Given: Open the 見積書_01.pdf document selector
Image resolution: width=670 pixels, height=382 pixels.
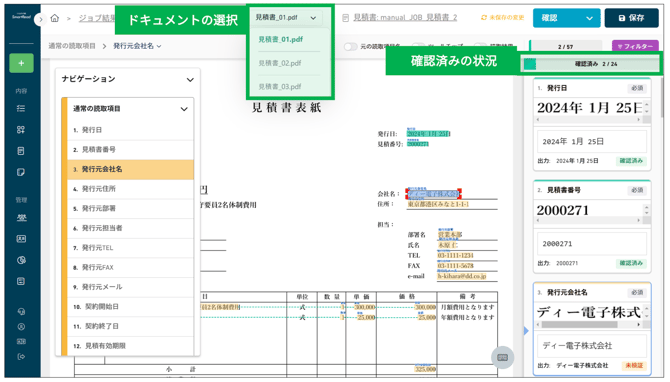Looking at the screenshot, I should click(286, 18).
